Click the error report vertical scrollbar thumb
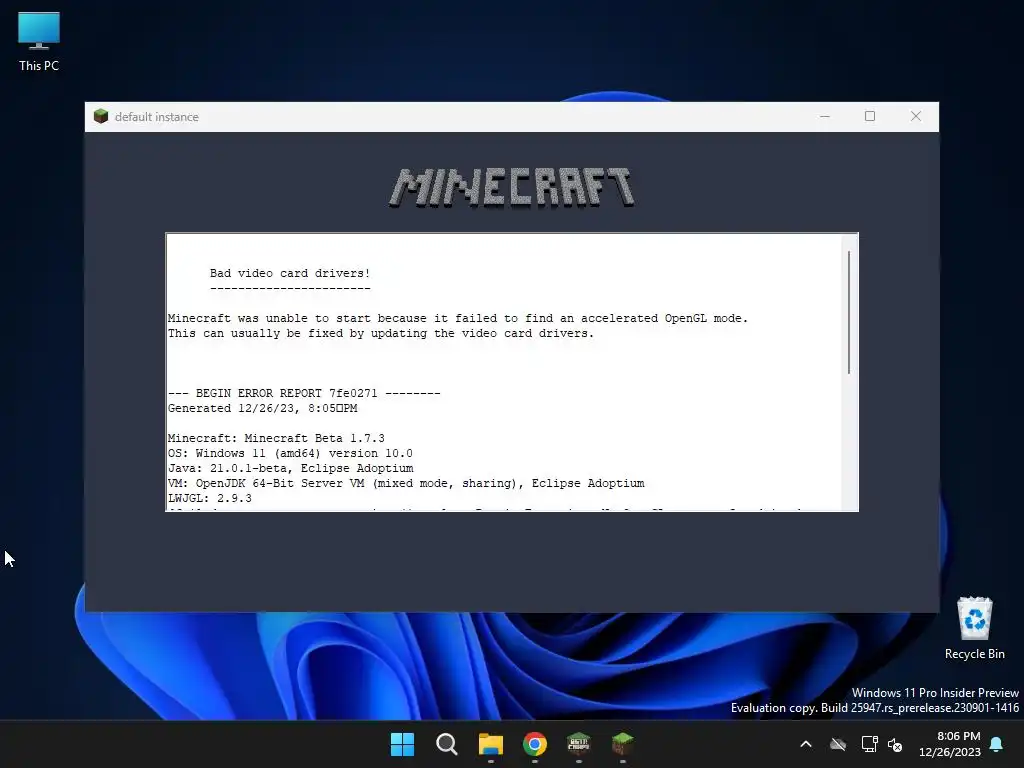This screenshot has width=1024, height=768. click(x=849, y=312)
